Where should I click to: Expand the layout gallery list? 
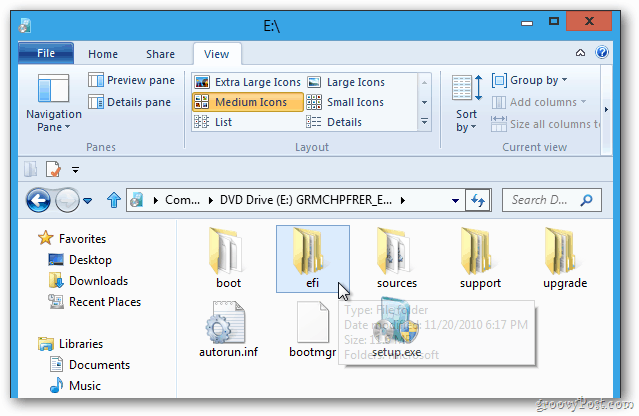pos(424,121)
